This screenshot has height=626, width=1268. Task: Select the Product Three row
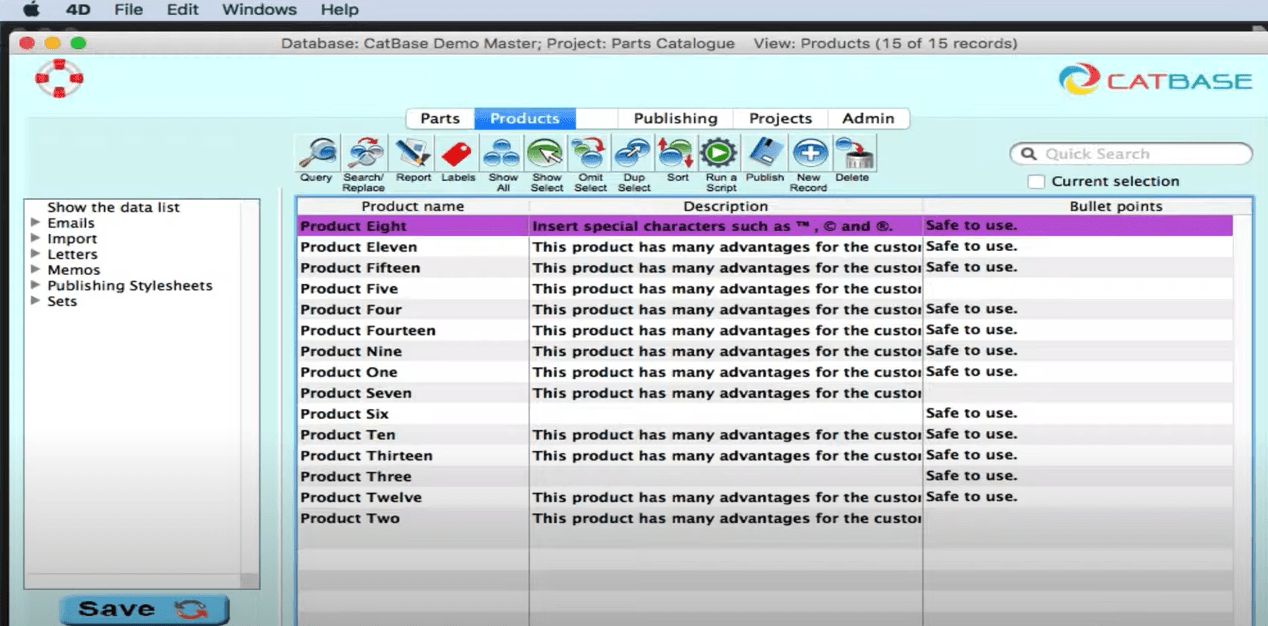tap(765, 476)
